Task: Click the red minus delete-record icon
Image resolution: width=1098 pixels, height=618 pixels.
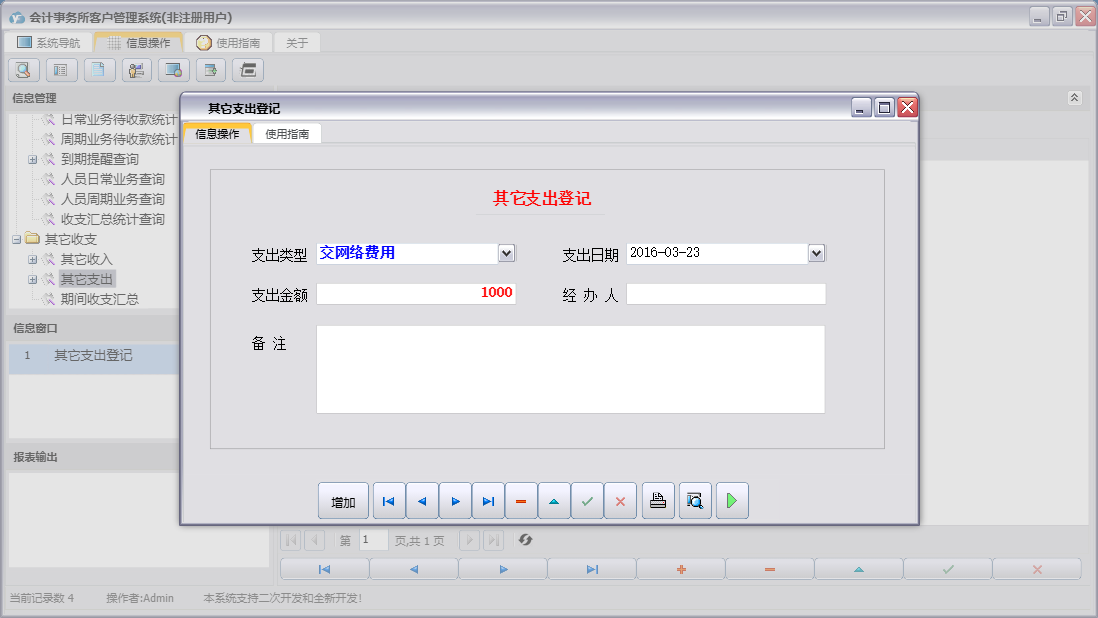Action: (521, 500)
